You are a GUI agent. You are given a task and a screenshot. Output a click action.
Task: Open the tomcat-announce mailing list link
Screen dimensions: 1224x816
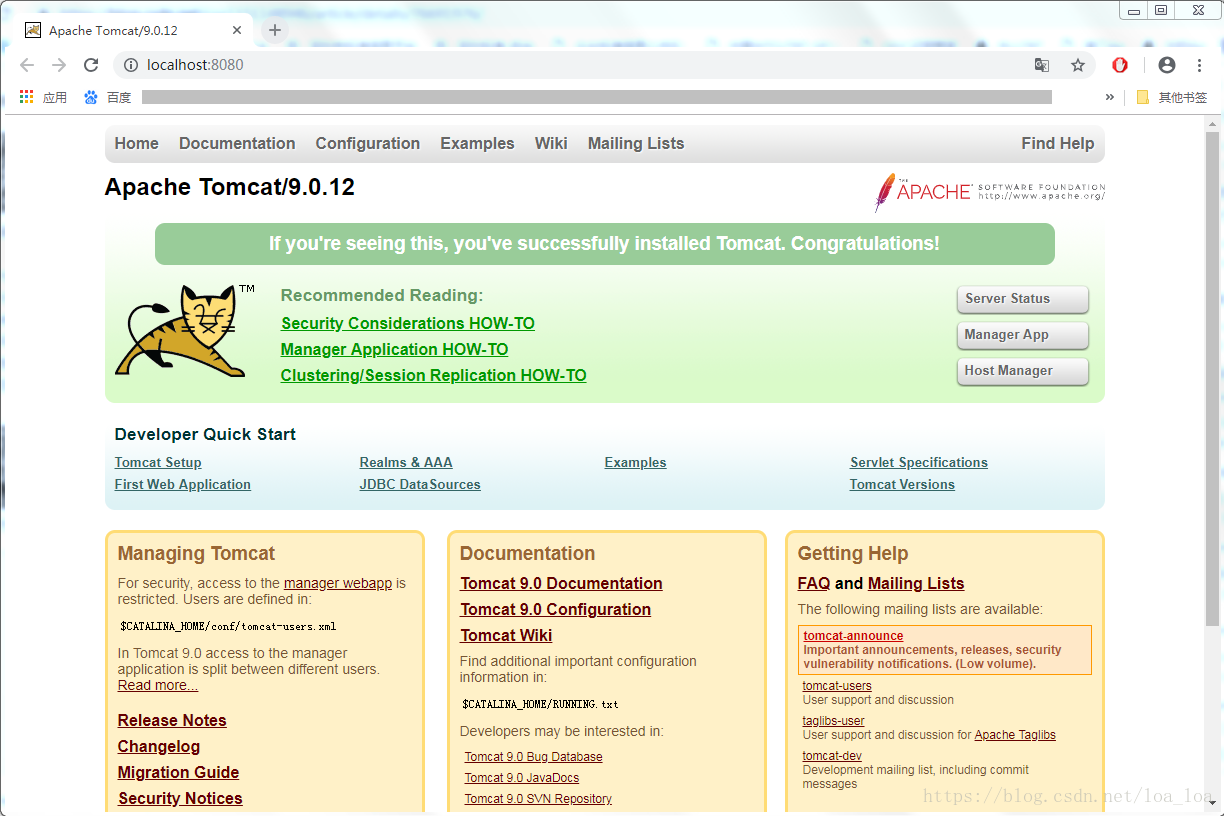(x=853, y=636)
